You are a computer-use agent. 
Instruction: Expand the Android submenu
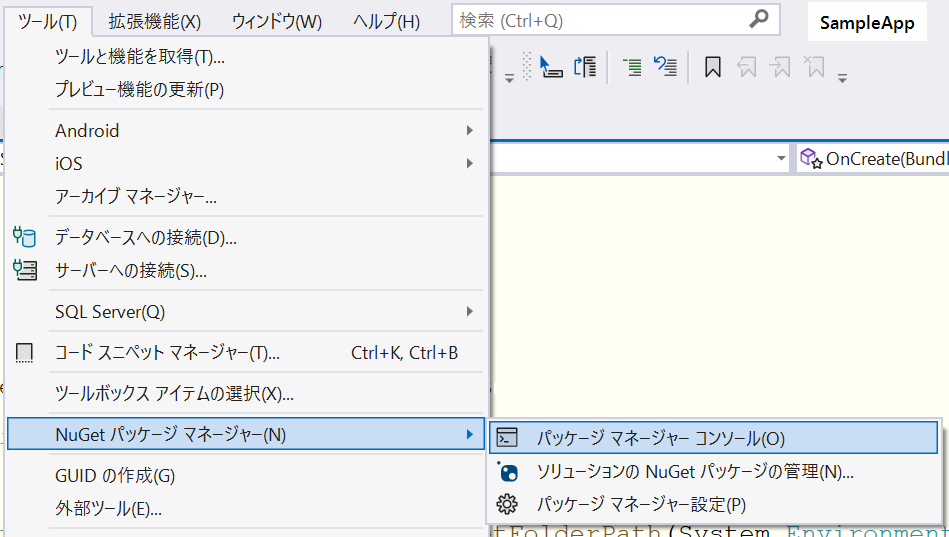point(245,130)
